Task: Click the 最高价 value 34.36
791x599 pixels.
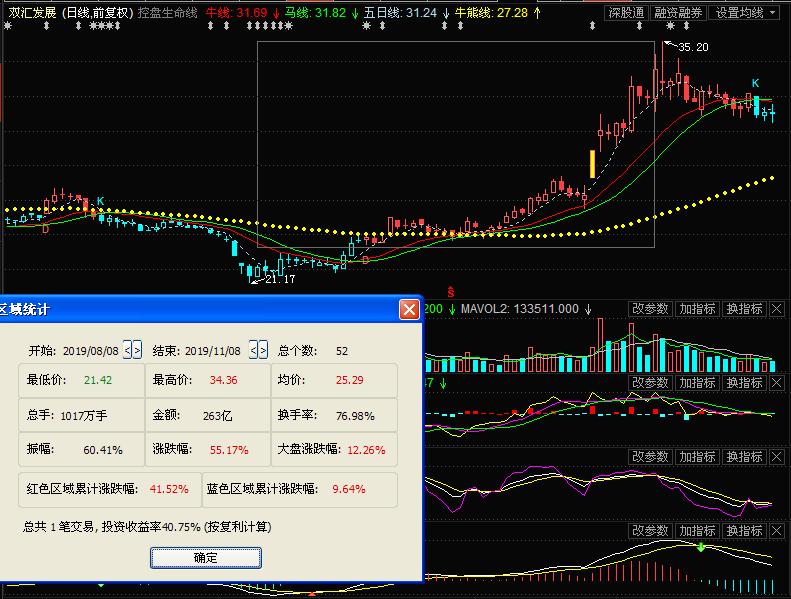Action: (223, 380)
